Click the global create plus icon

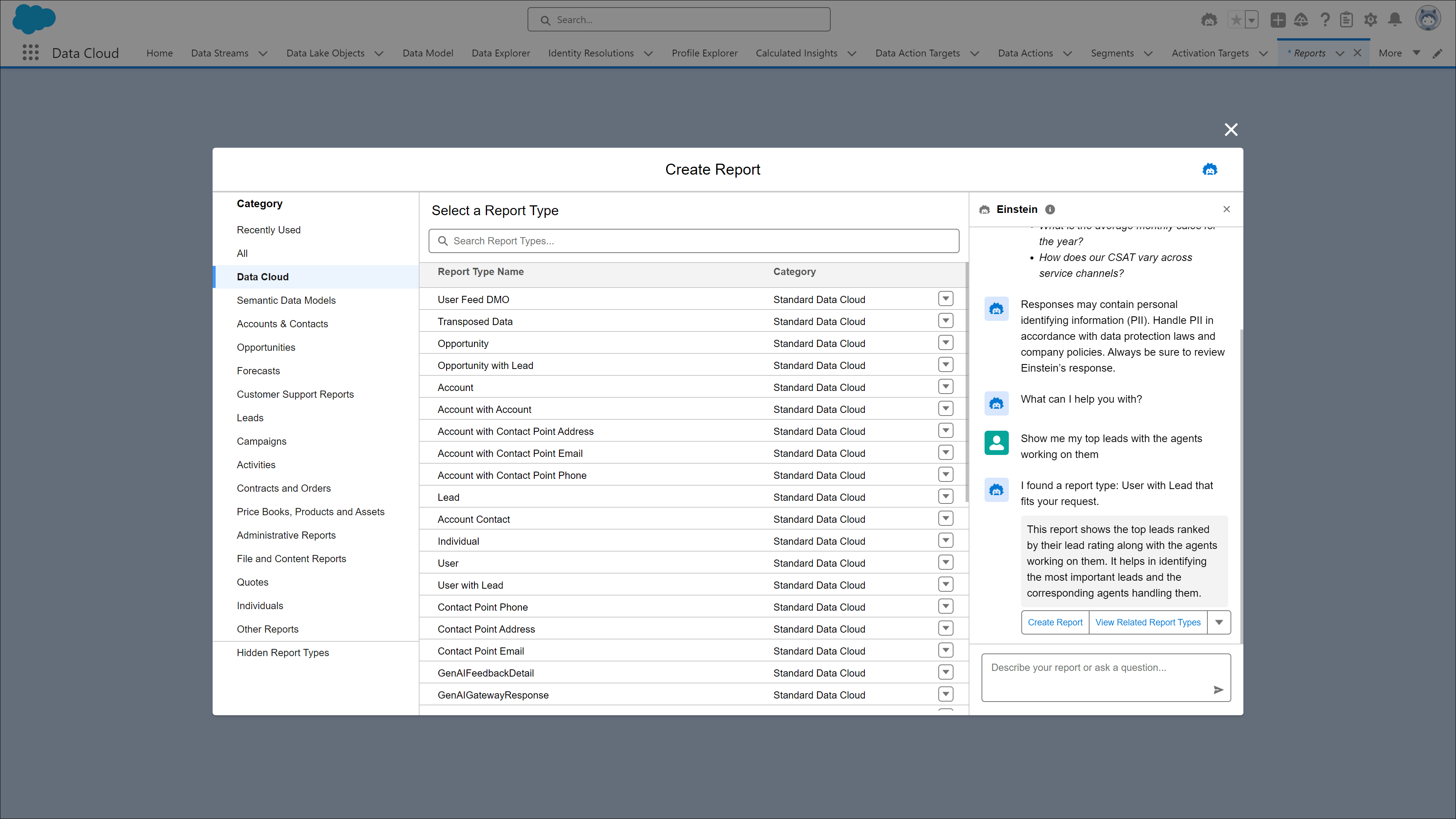1278,20
